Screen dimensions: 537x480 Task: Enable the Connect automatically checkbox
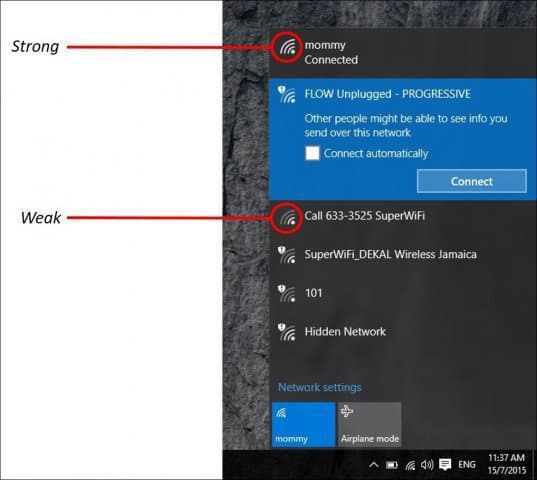312,153
